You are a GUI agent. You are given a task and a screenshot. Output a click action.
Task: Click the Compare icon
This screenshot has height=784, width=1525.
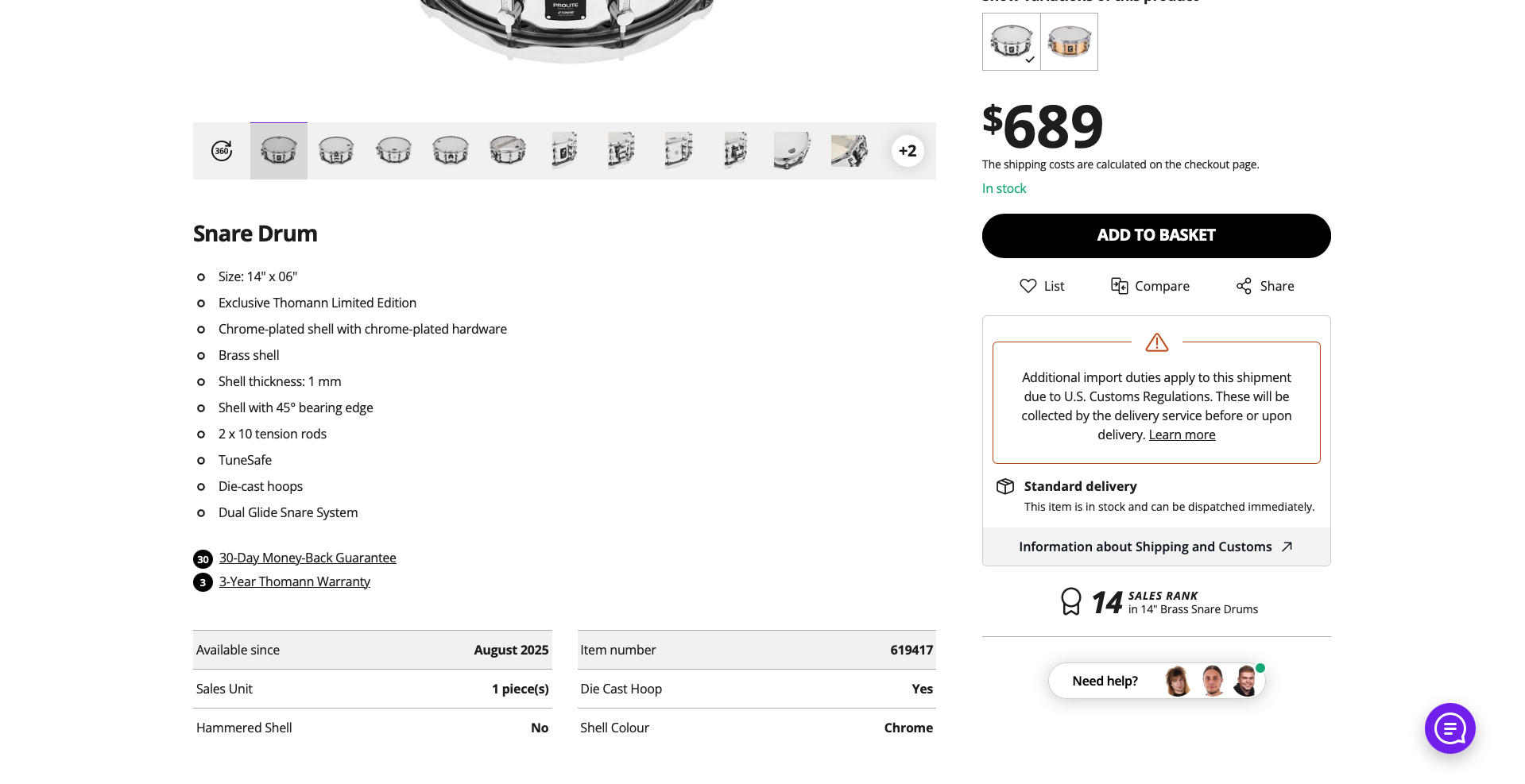1119,286
